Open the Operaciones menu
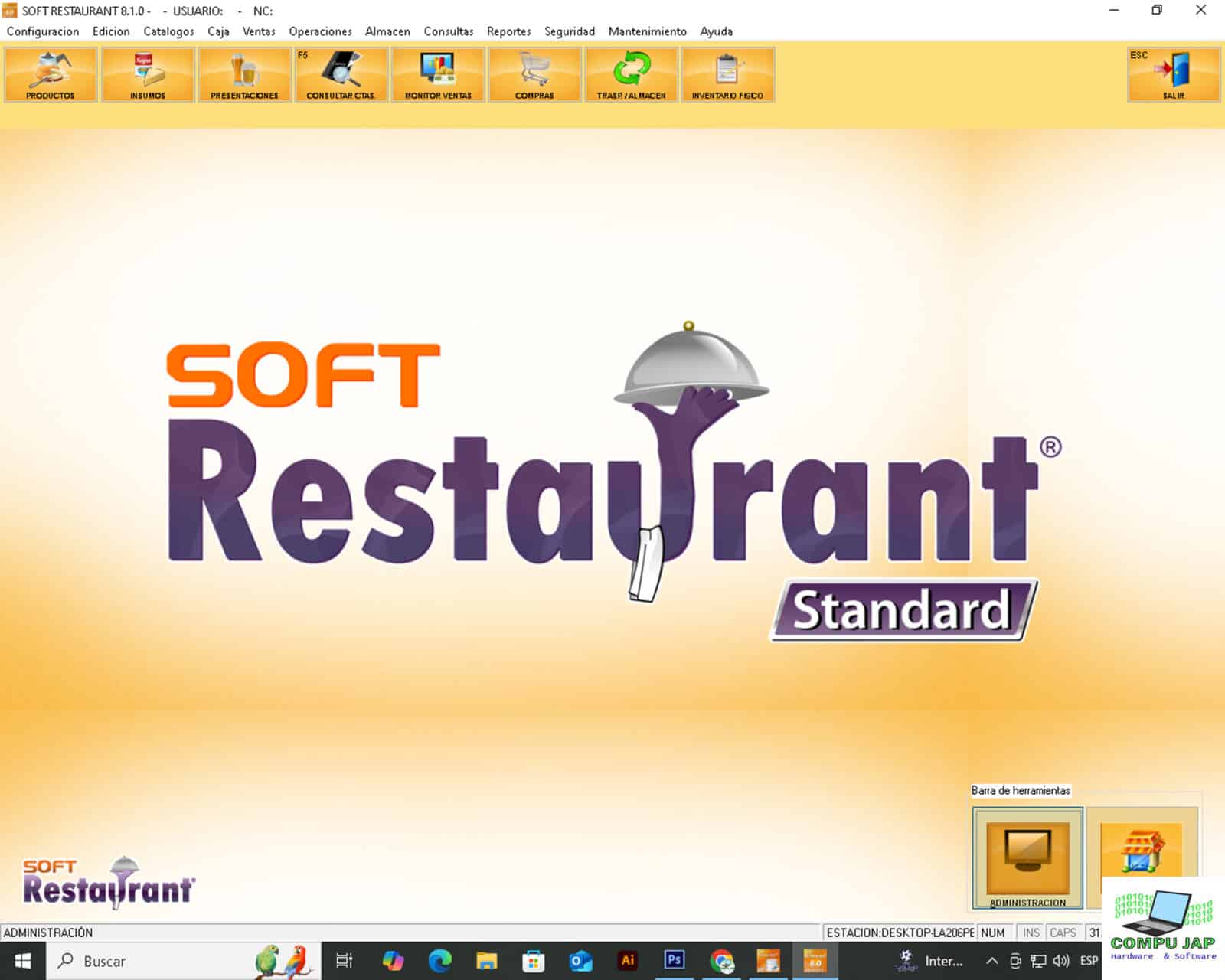The width and height of the screenshot is (1225, 980). click(x=320, y=31)
